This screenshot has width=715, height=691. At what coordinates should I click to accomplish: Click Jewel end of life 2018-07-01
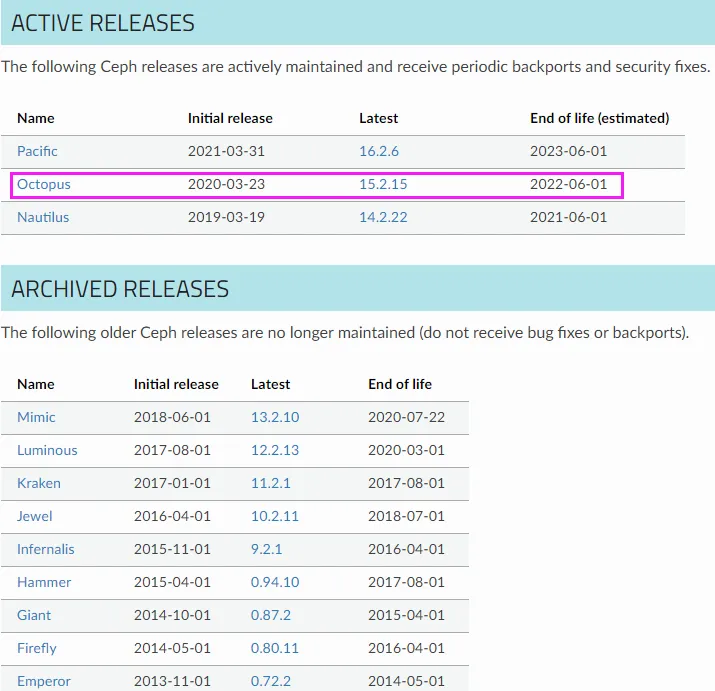coord(406,516)
